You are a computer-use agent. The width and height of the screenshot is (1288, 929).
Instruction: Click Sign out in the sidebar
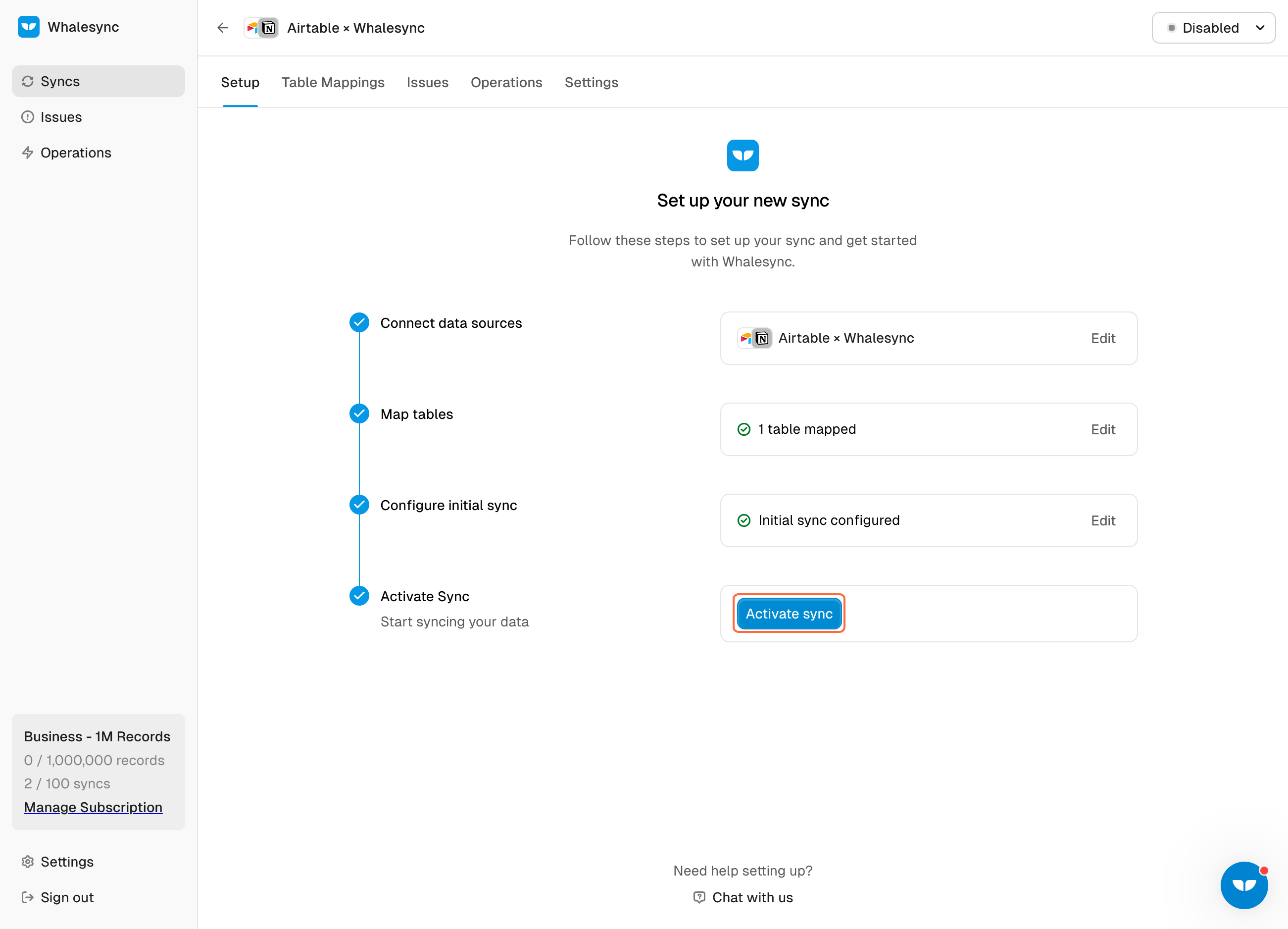(x=98, y=898)
